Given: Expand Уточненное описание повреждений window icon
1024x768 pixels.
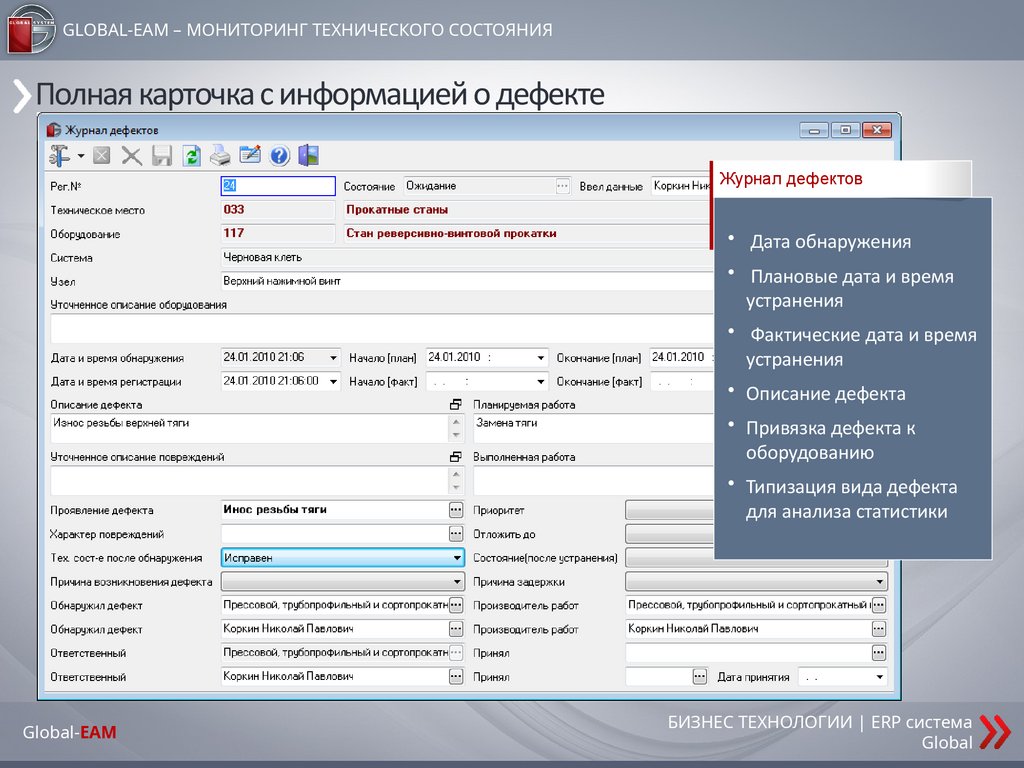Looking at the screenshot, I should pyautogui.click(x=456, y=457).
